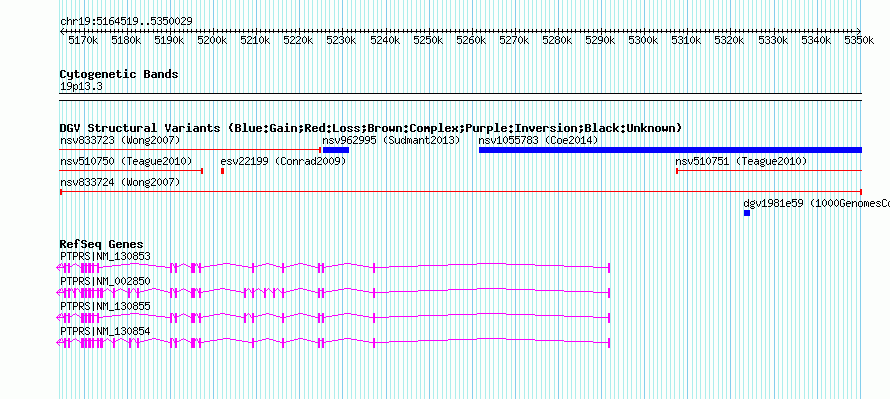Click the 19p13.3 cytogenetic band

click(461, 96)
